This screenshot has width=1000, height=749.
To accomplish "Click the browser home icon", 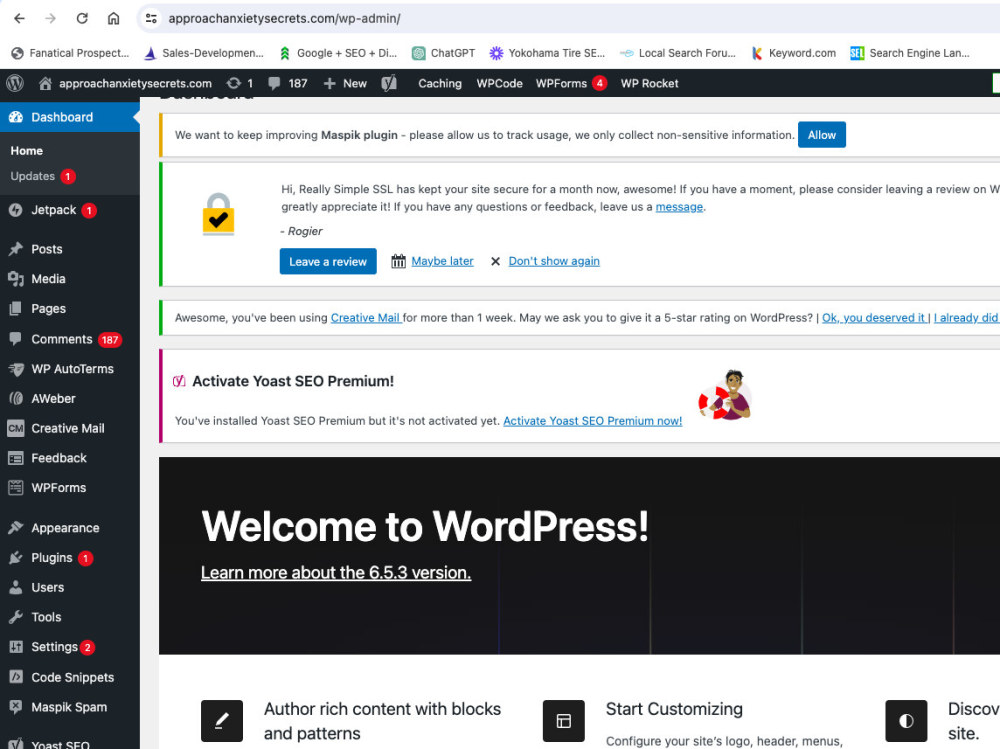I will (x=113, y=19).
